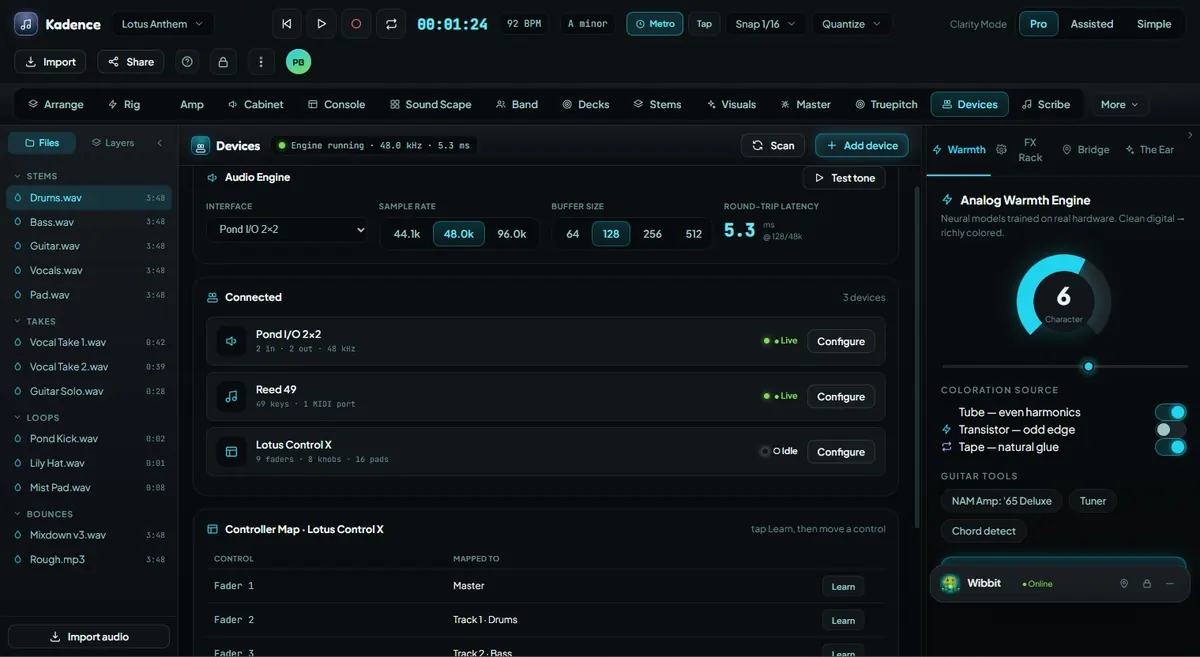
Task: Select 96.0k sample rate
Action: click(x=512, y=234)
